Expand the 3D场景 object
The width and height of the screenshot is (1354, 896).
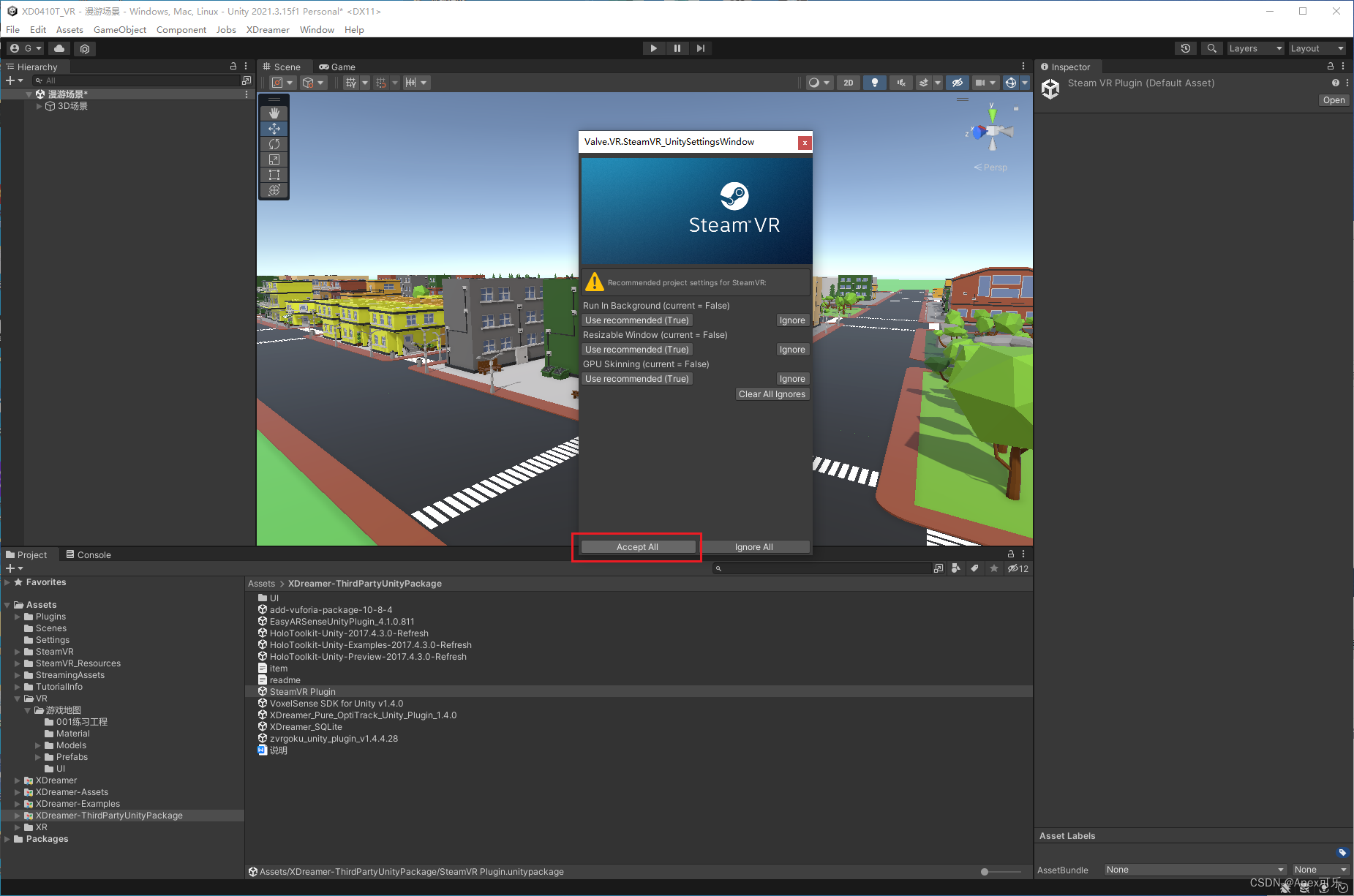click(40, 106)
